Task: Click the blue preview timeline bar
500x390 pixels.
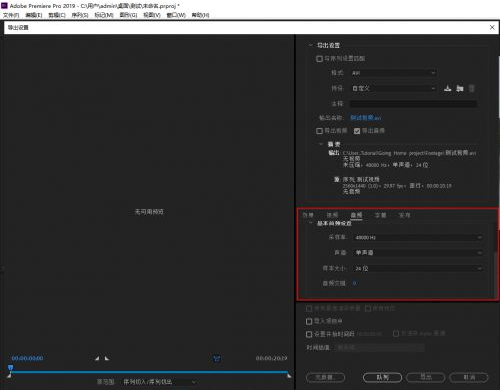Action: (149, 371)
